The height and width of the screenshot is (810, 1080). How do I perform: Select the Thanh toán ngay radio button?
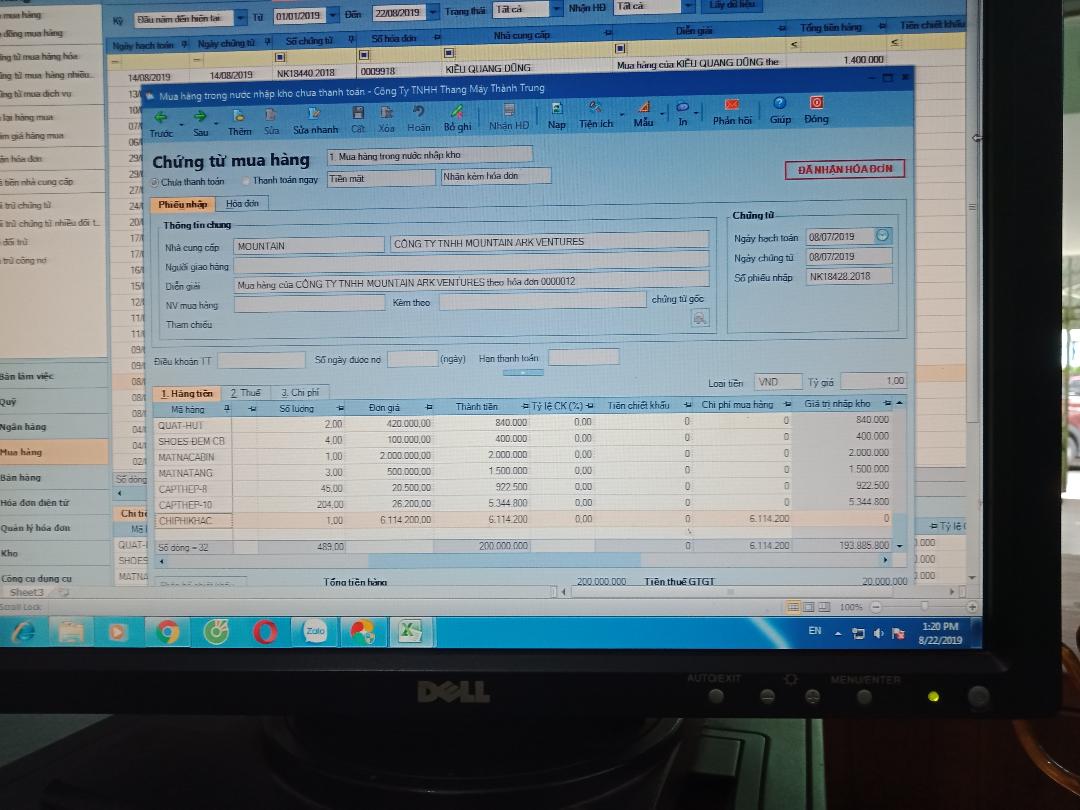click(x=246, y=181)
